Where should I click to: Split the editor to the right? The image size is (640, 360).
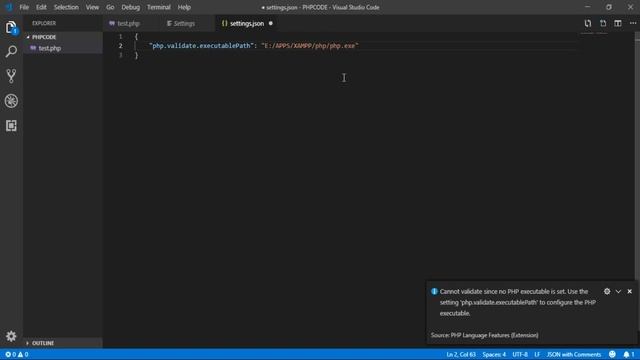[618, 24]
